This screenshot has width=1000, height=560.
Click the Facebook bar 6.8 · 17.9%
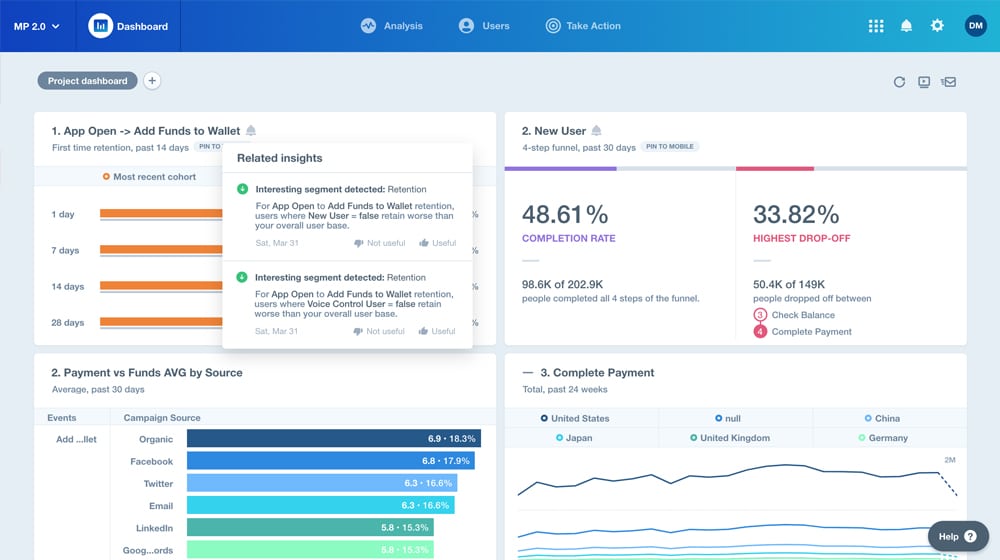[330, 461]
